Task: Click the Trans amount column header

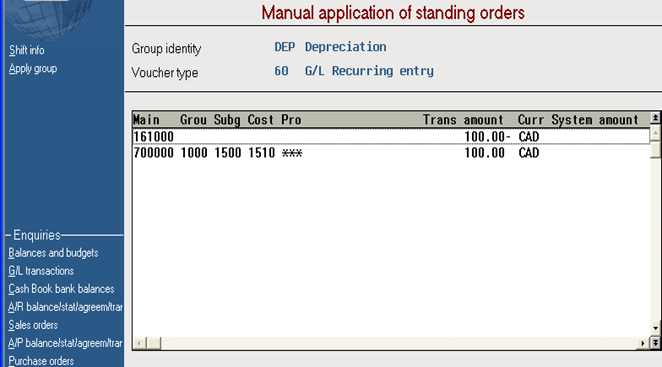Action: 463,120
